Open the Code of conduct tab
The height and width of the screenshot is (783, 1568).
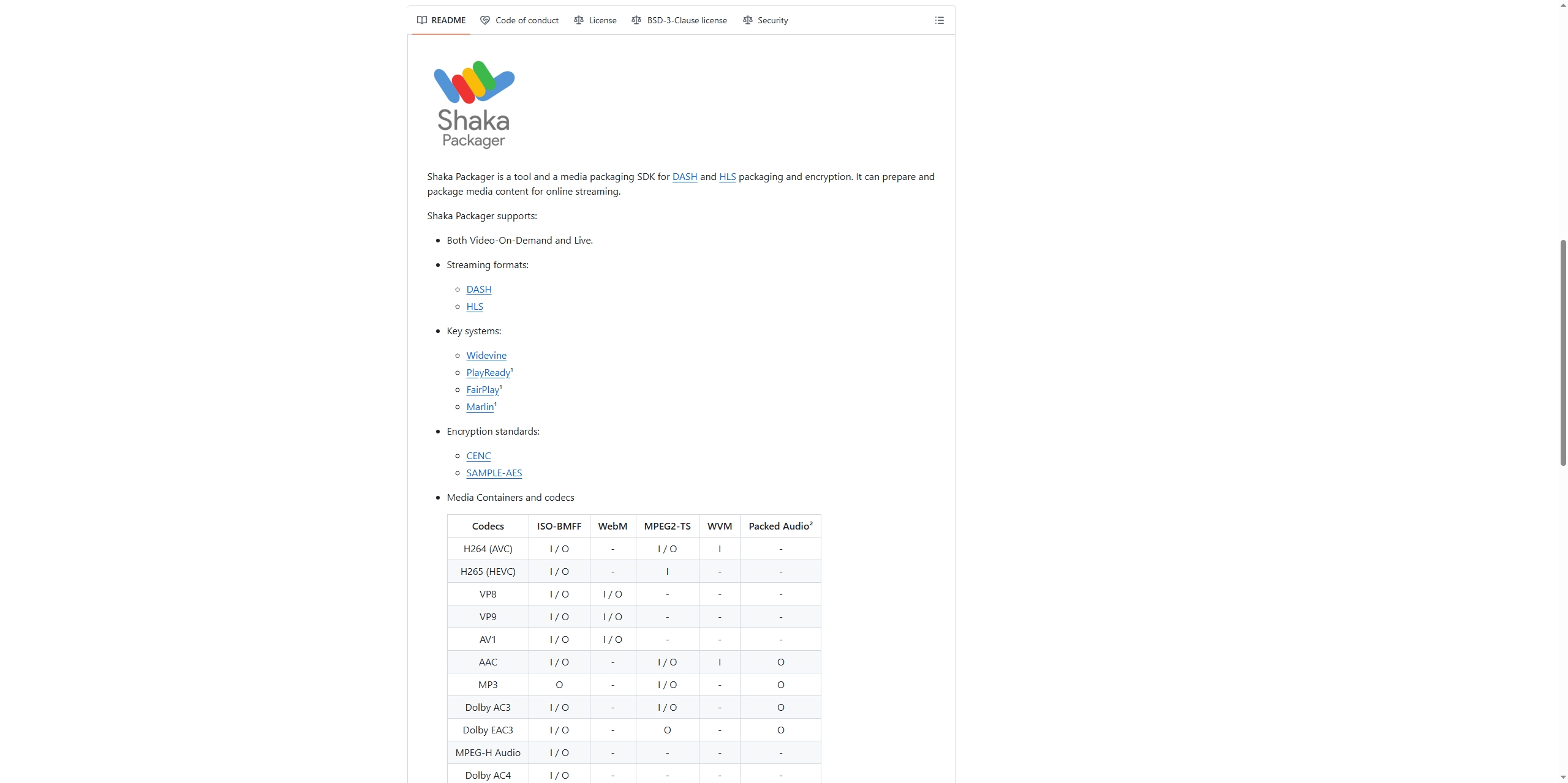(519, 20)
